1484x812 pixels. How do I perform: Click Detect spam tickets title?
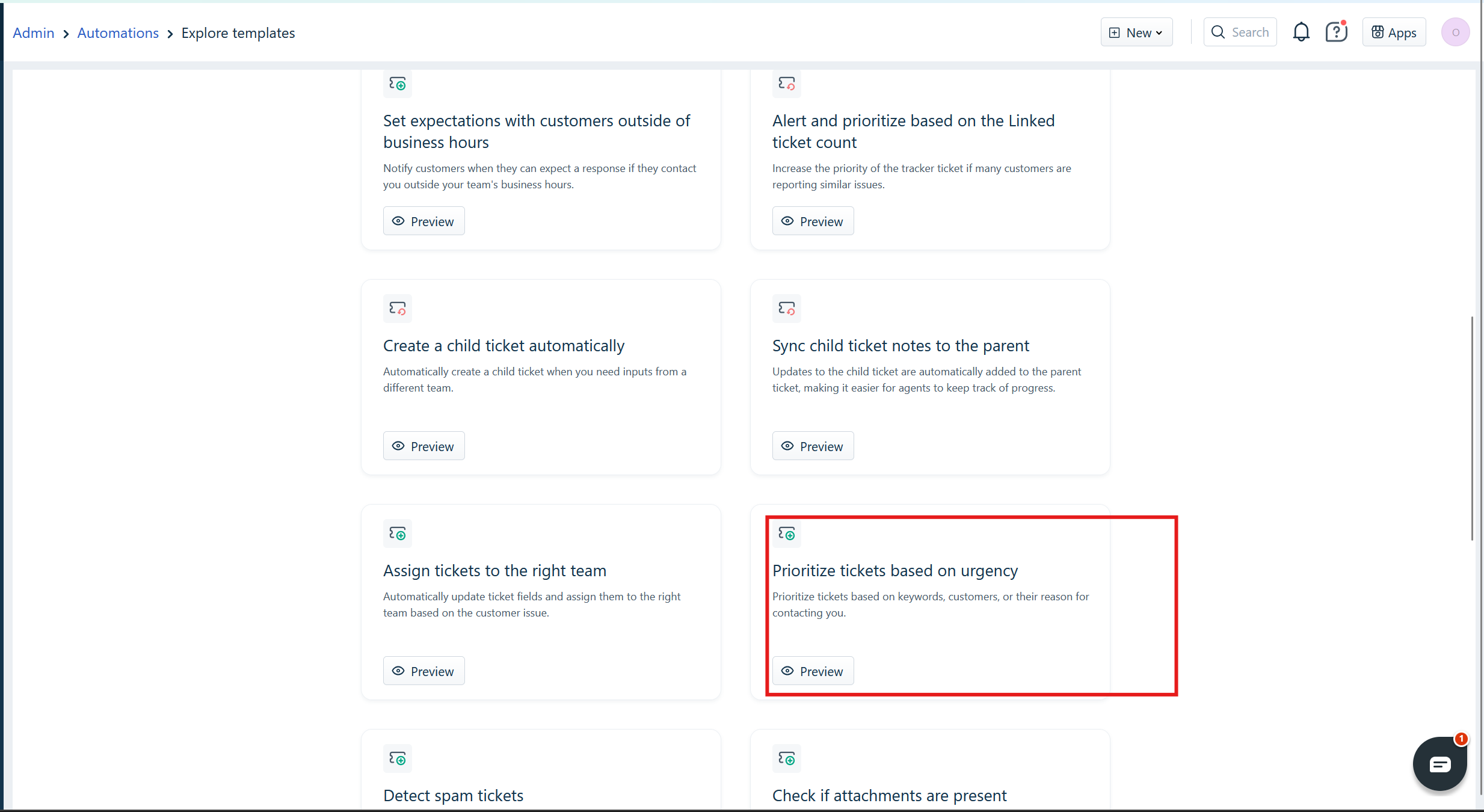[454, 796]
